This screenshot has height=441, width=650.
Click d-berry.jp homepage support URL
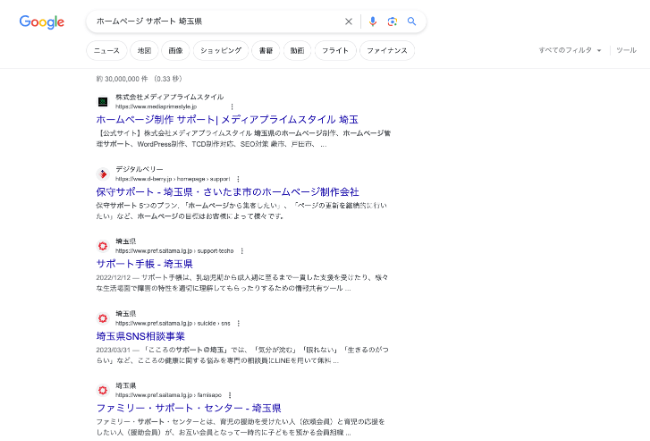tap(172, 179)
